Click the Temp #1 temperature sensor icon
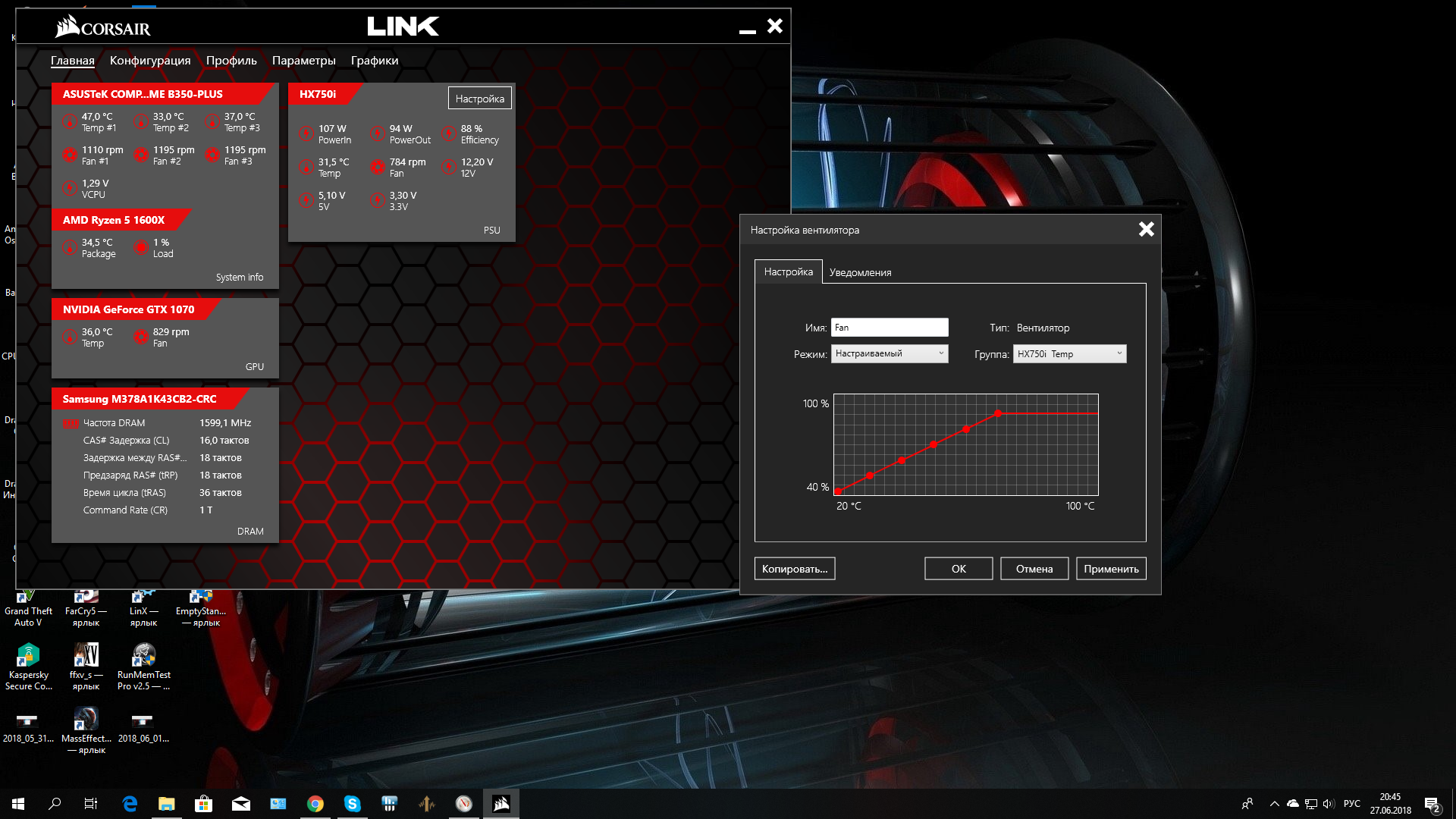 click(68, 121)
